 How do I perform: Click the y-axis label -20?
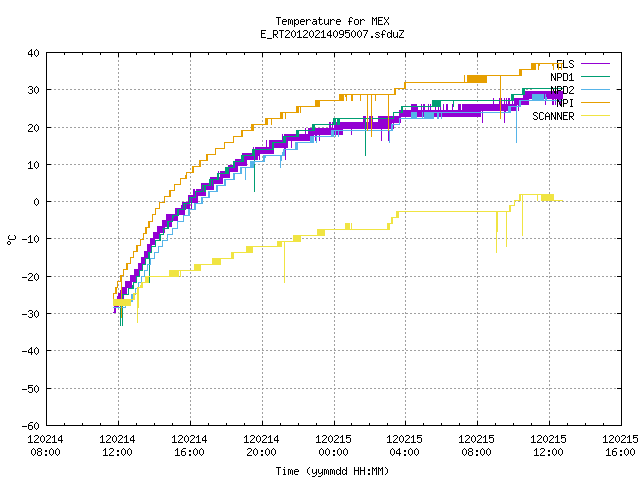(x=31, y=277)
